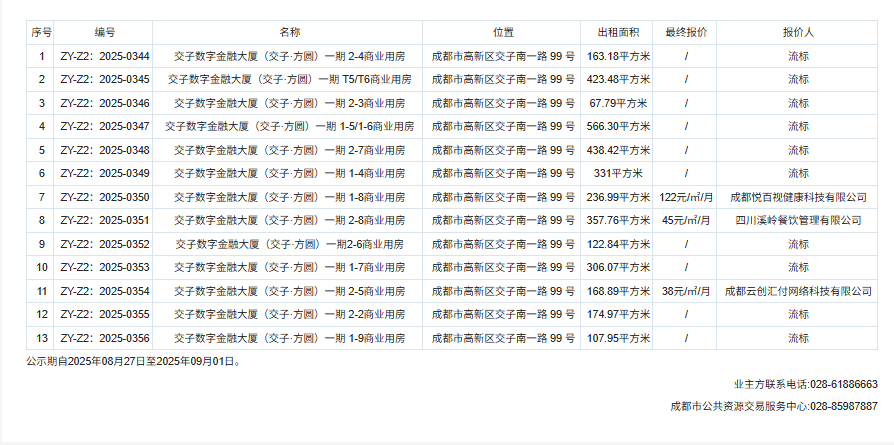
Task: Select code ZY-Z2：2025-0344
Action: (105, 56)
